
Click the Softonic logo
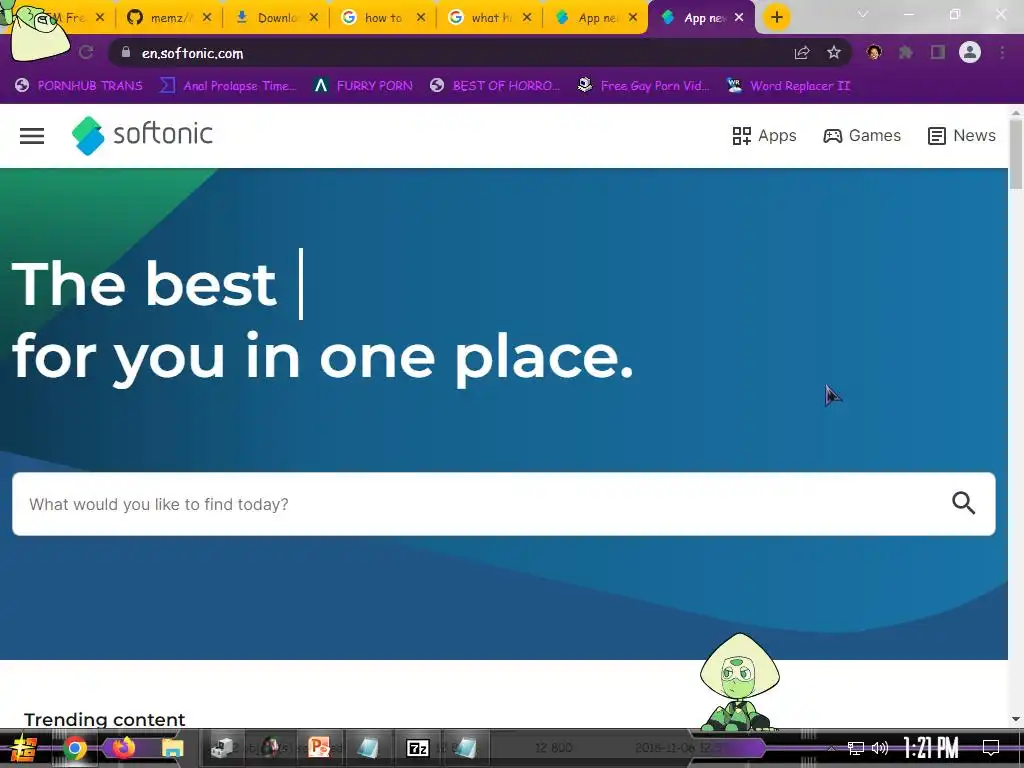coord(142,135)
